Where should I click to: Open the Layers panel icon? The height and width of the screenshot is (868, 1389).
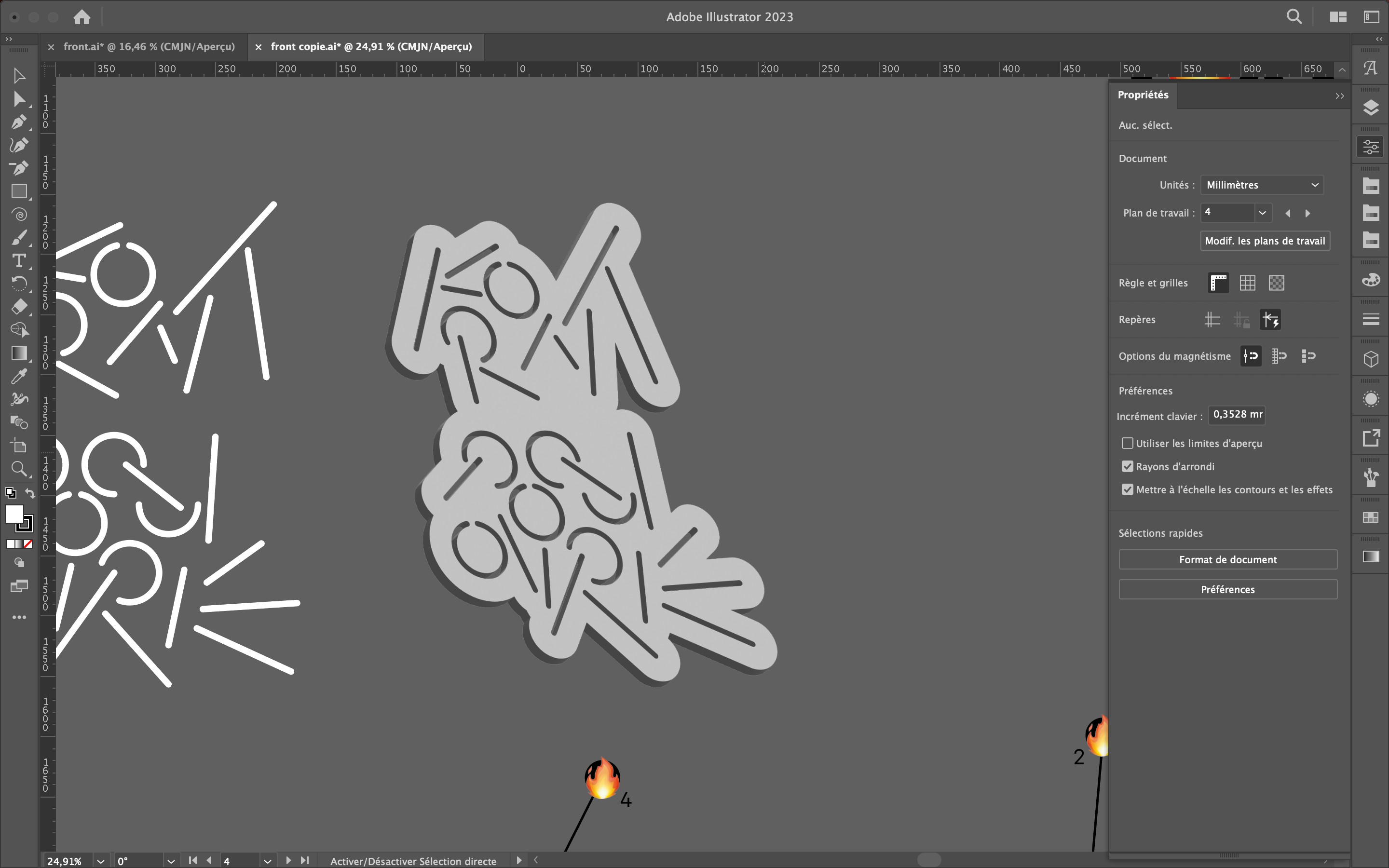[1371, 108]
